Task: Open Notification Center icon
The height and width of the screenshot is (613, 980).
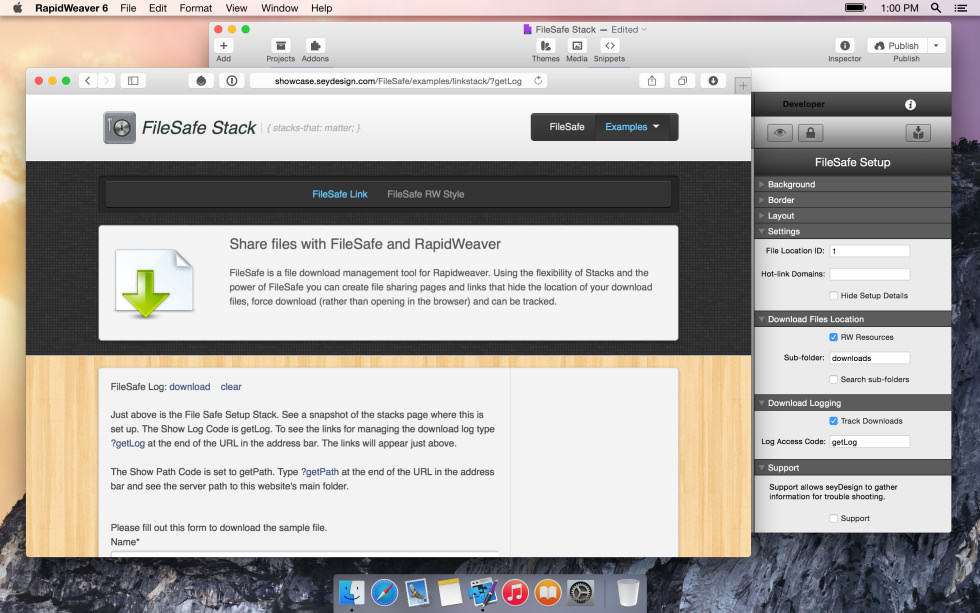Action: 961,8
